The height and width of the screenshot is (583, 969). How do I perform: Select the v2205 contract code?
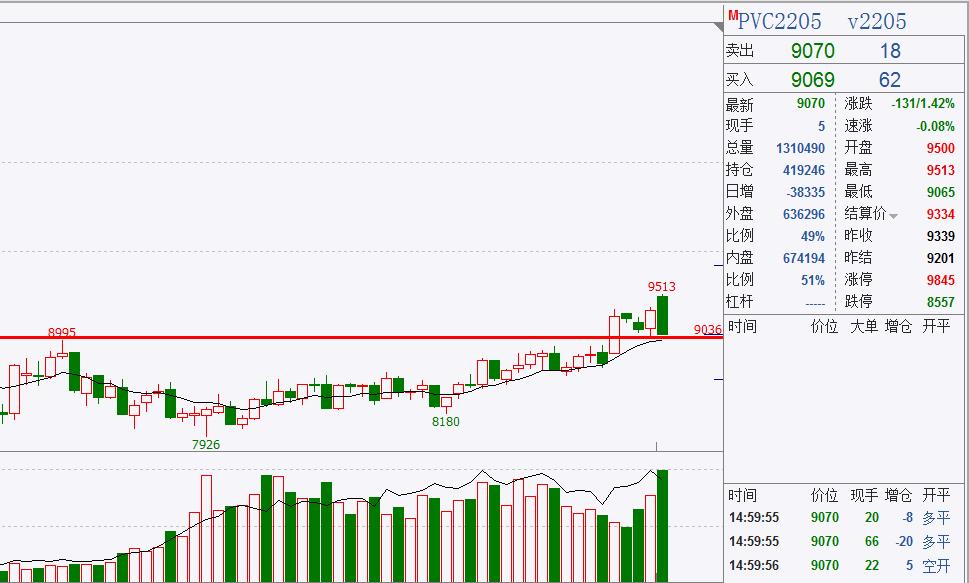pyautogui.click(x=877, y=22)
